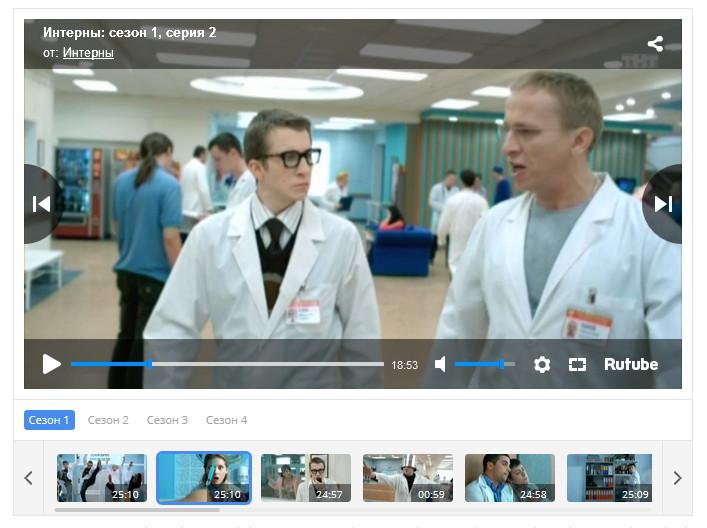Screen dimensions: 707x528
Task: Skip to the previous video
Action: pos(41,204)
